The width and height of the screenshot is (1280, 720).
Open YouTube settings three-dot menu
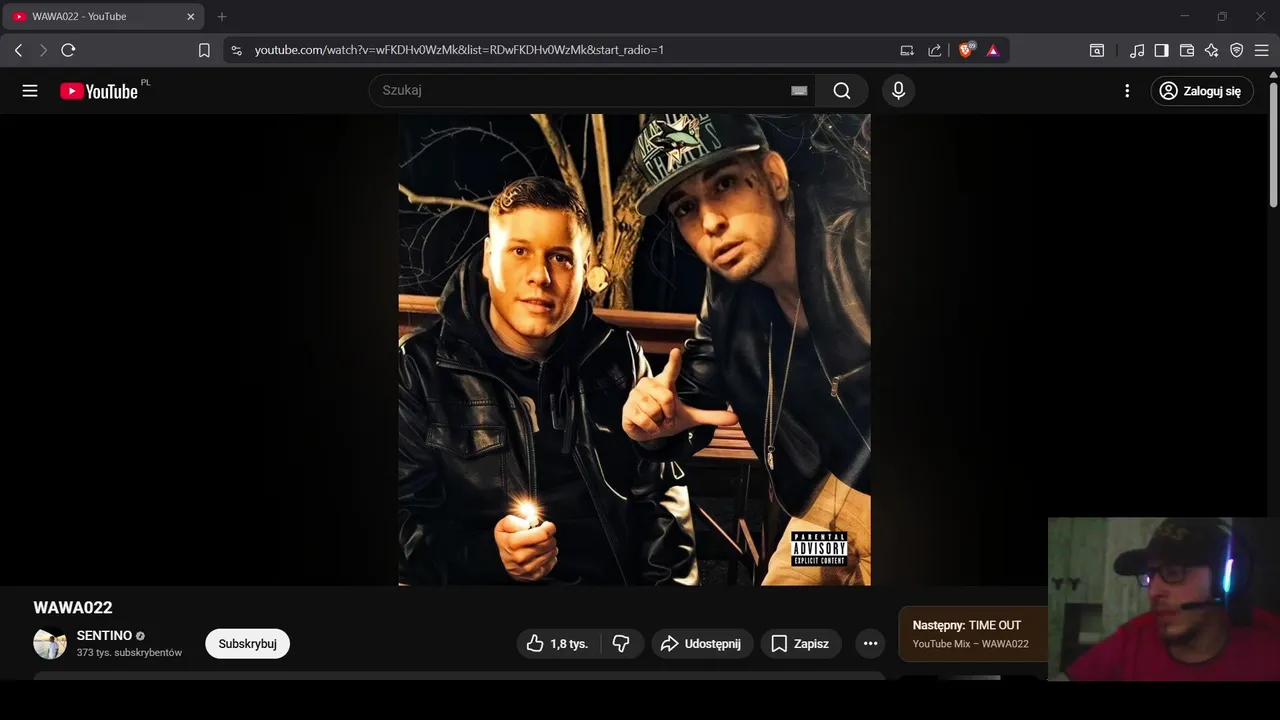1127,91
